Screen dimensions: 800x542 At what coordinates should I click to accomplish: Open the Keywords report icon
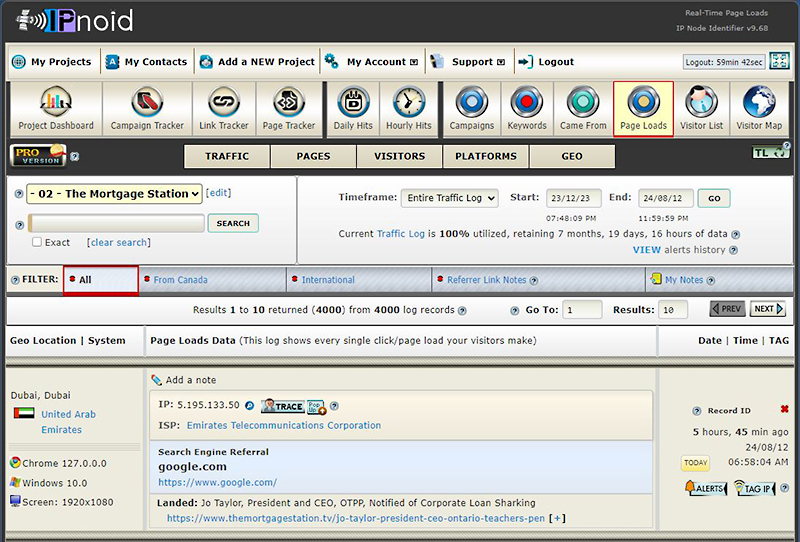click(x=527, y=109)
